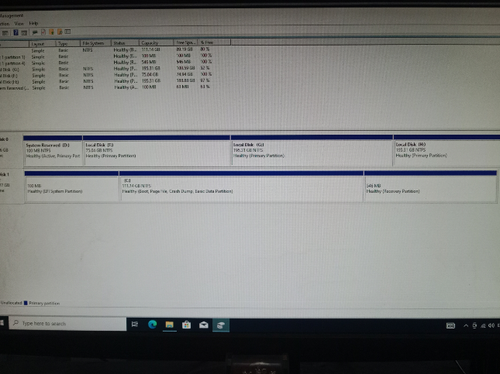Click Disk Management taskbar icon

pyautogui.click(x=221, y=325)
